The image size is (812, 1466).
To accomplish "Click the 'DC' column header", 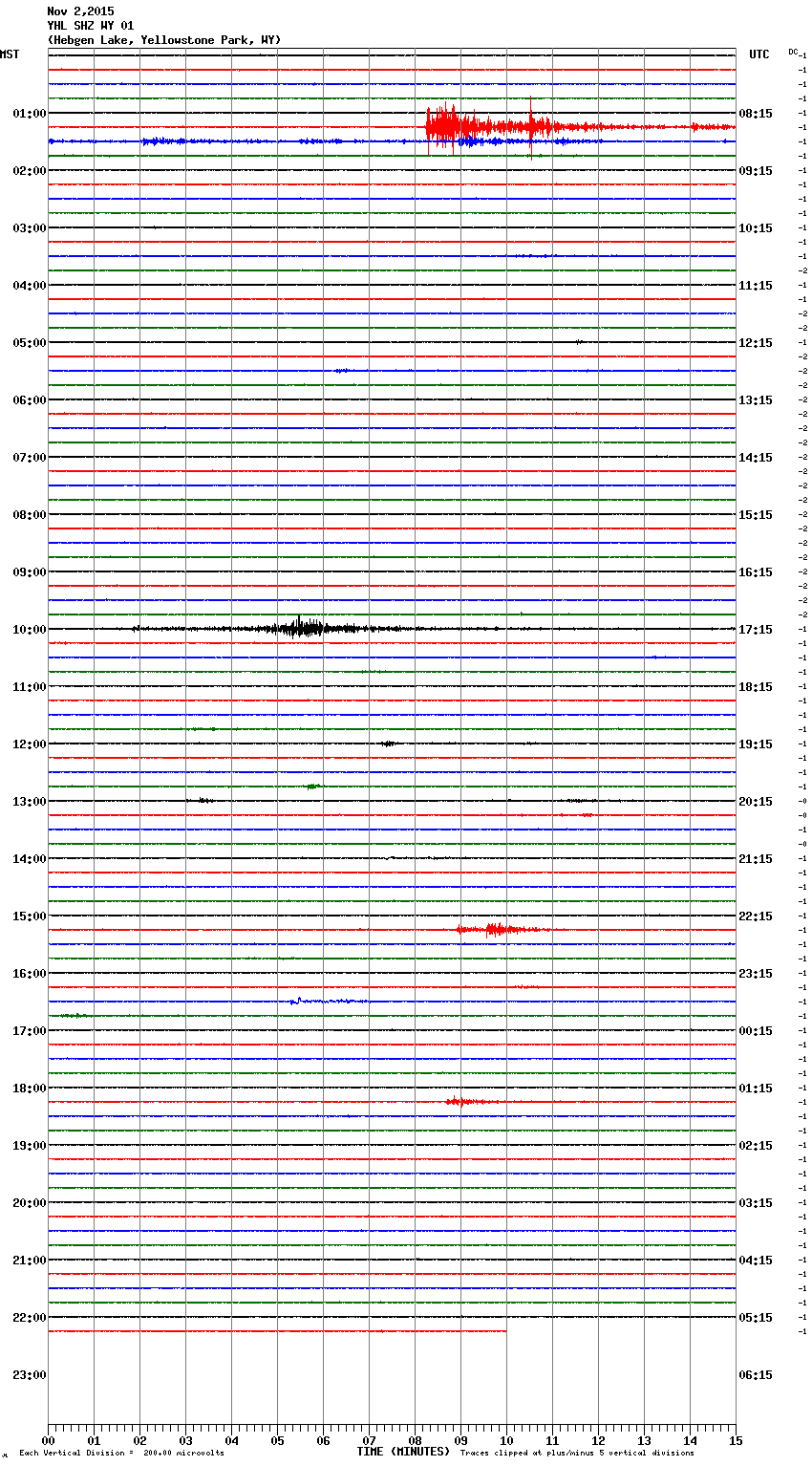I will (x=793, y=52).
